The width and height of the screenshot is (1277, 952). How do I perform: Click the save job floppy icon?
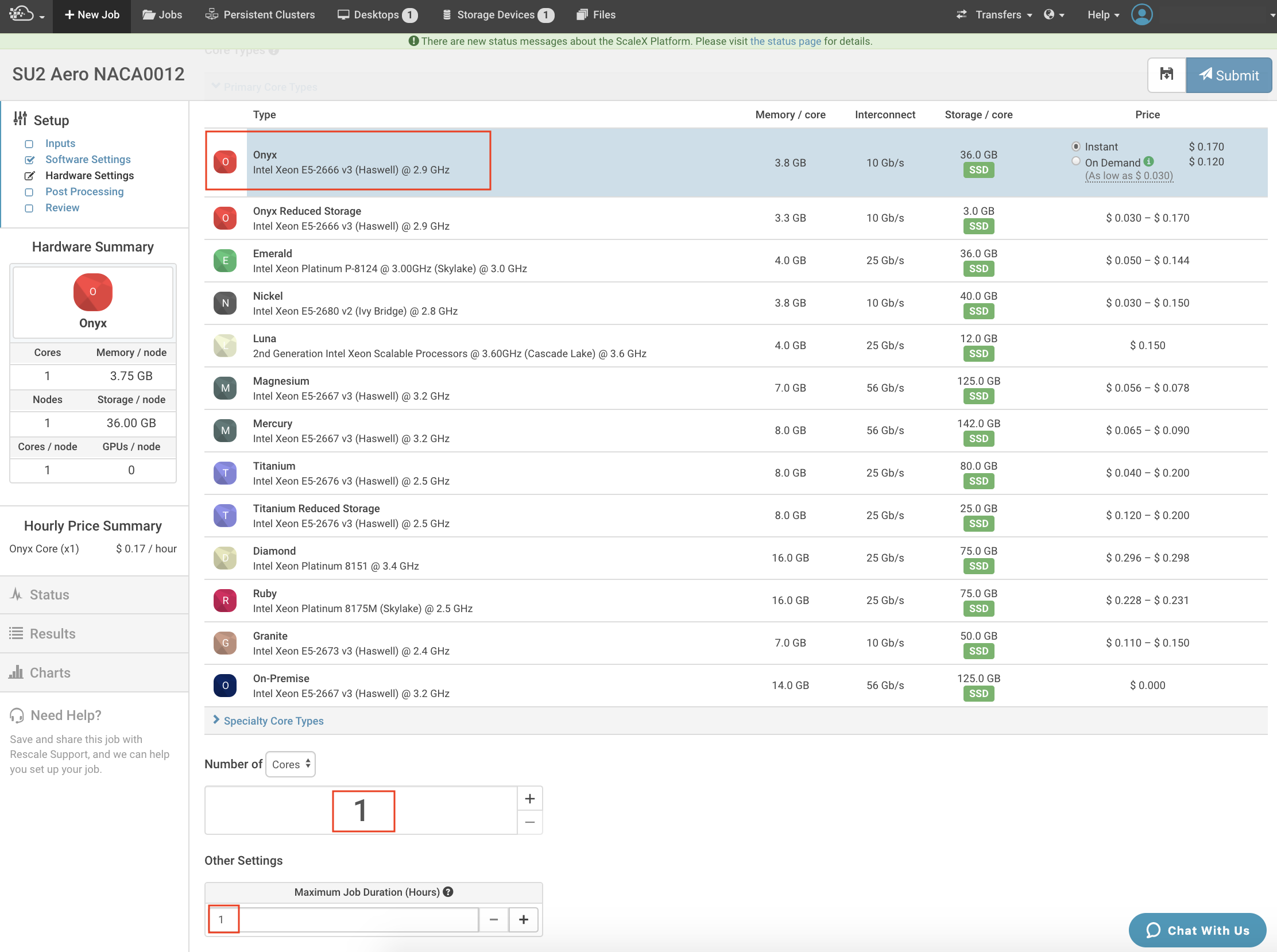point(1166,75)
